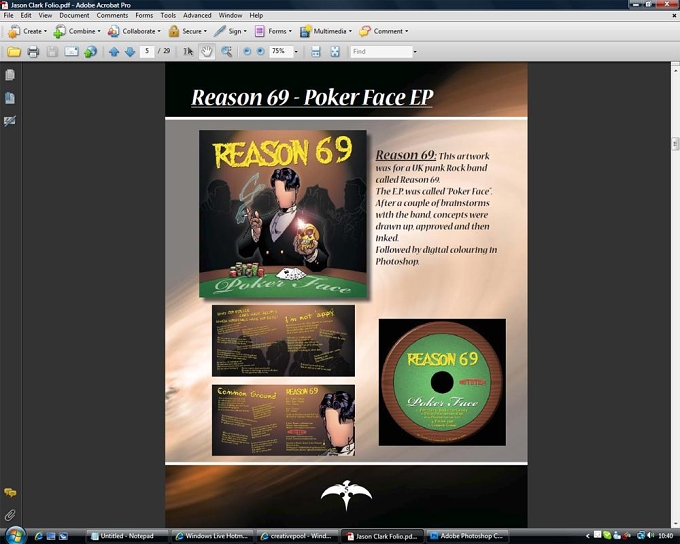680x544 pixels.
Task: Open the Window menu
Action: tap(230, 15)
